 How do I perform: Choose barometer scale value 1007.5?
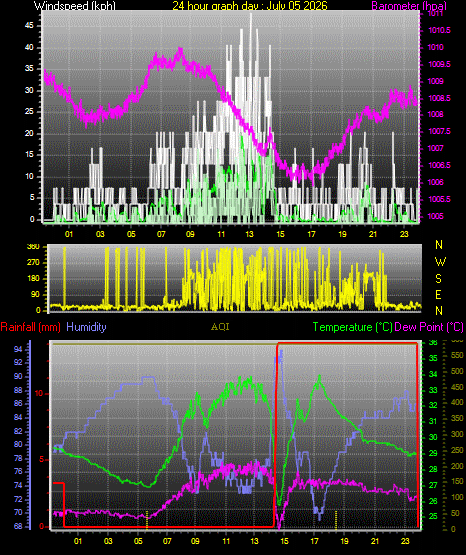439,132
